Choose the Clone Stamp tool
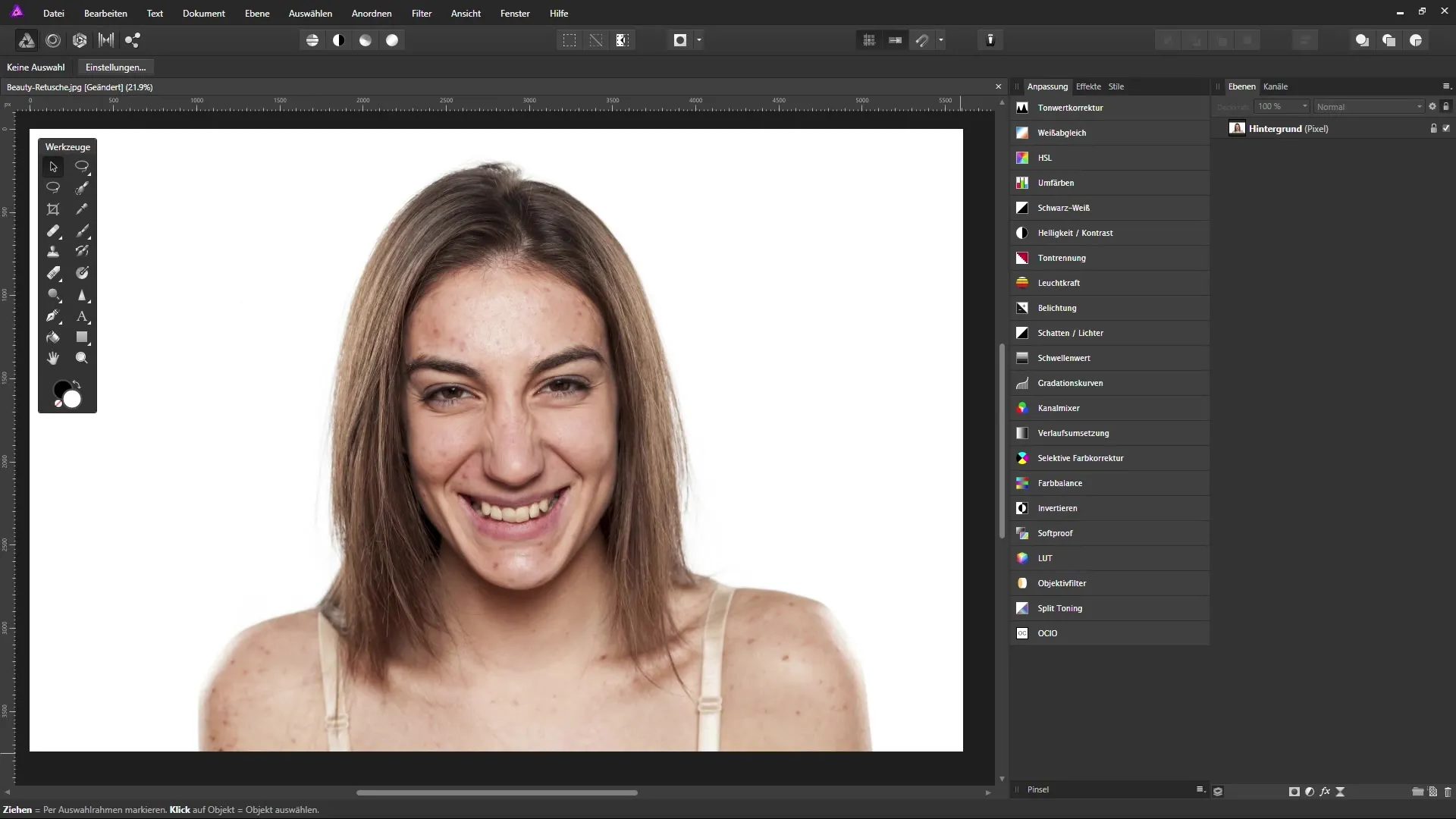This screenshot has width=1456, height=819. coord(53,252)
